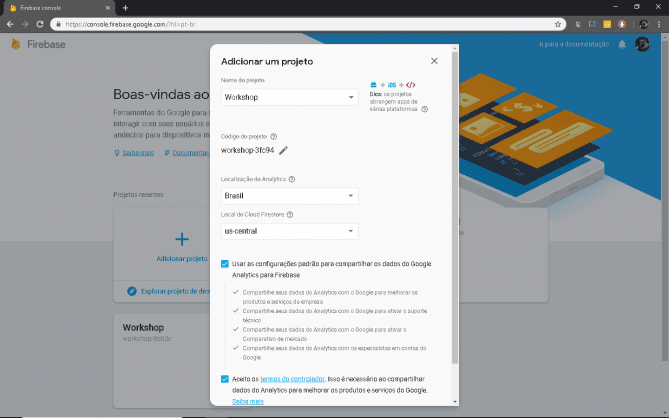
Task: Open the notifications bell
Action: click(622, 44)
